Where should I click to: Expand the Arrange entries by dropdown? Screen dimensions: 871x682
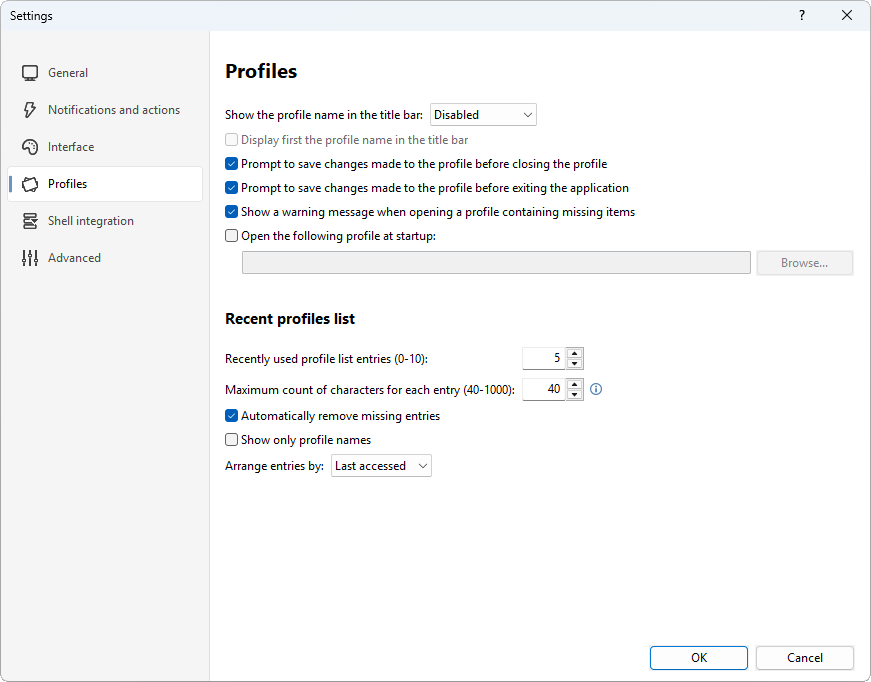tap(381, 466)
